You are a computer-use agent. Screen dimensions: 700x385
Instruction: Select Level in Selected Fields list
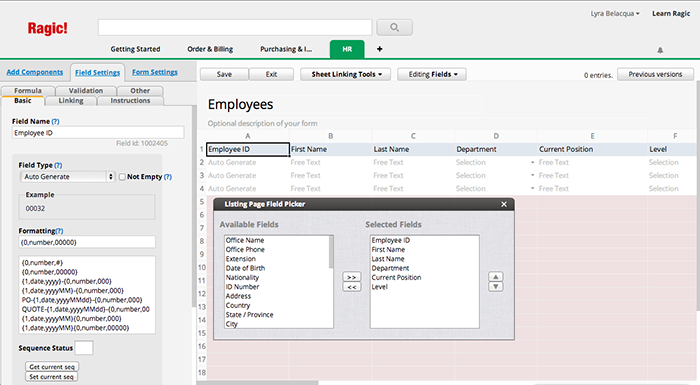pos(379,287)
